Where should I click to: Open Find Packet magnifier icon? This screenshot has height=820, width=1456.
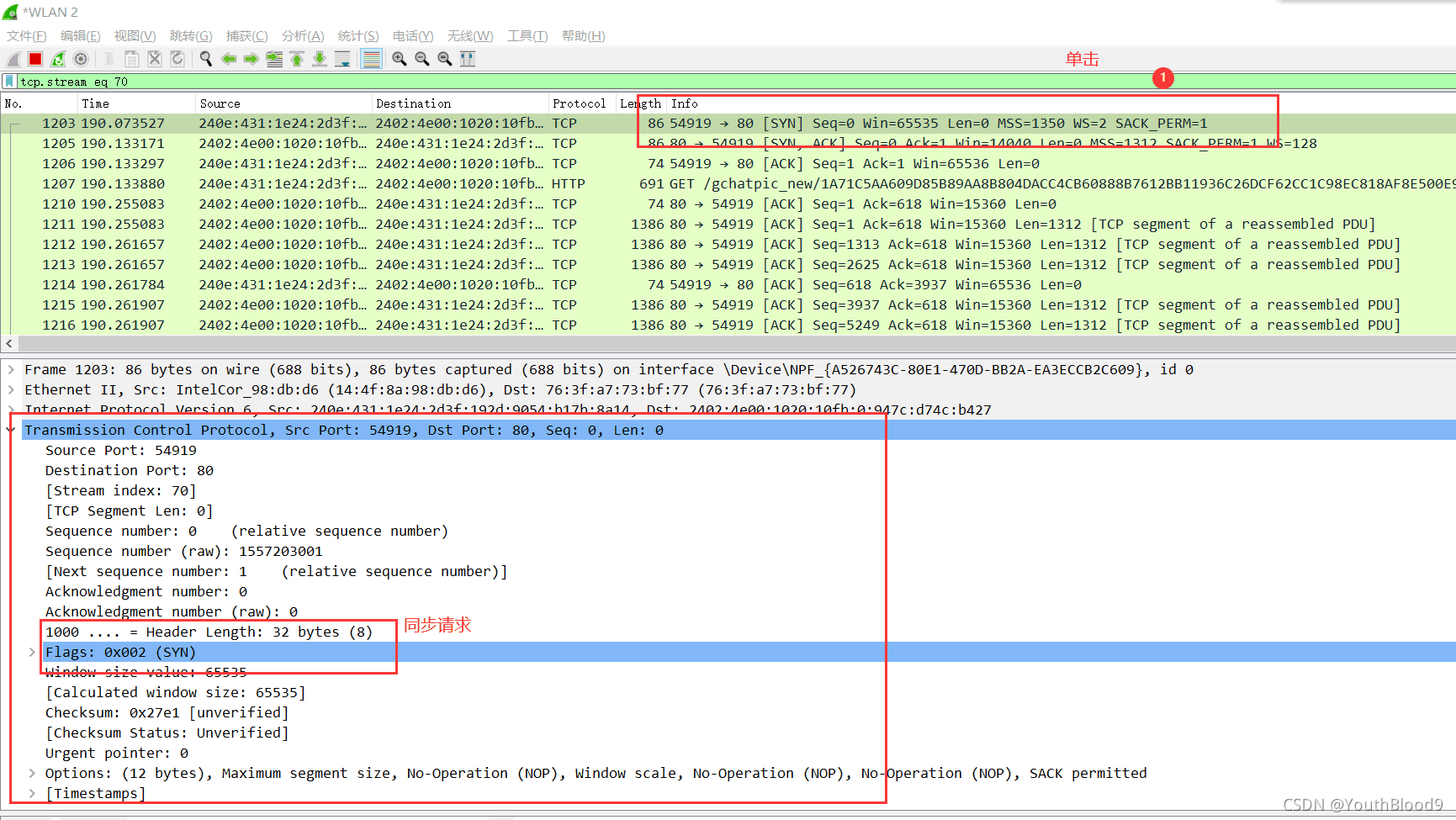(x=205, y=59)
